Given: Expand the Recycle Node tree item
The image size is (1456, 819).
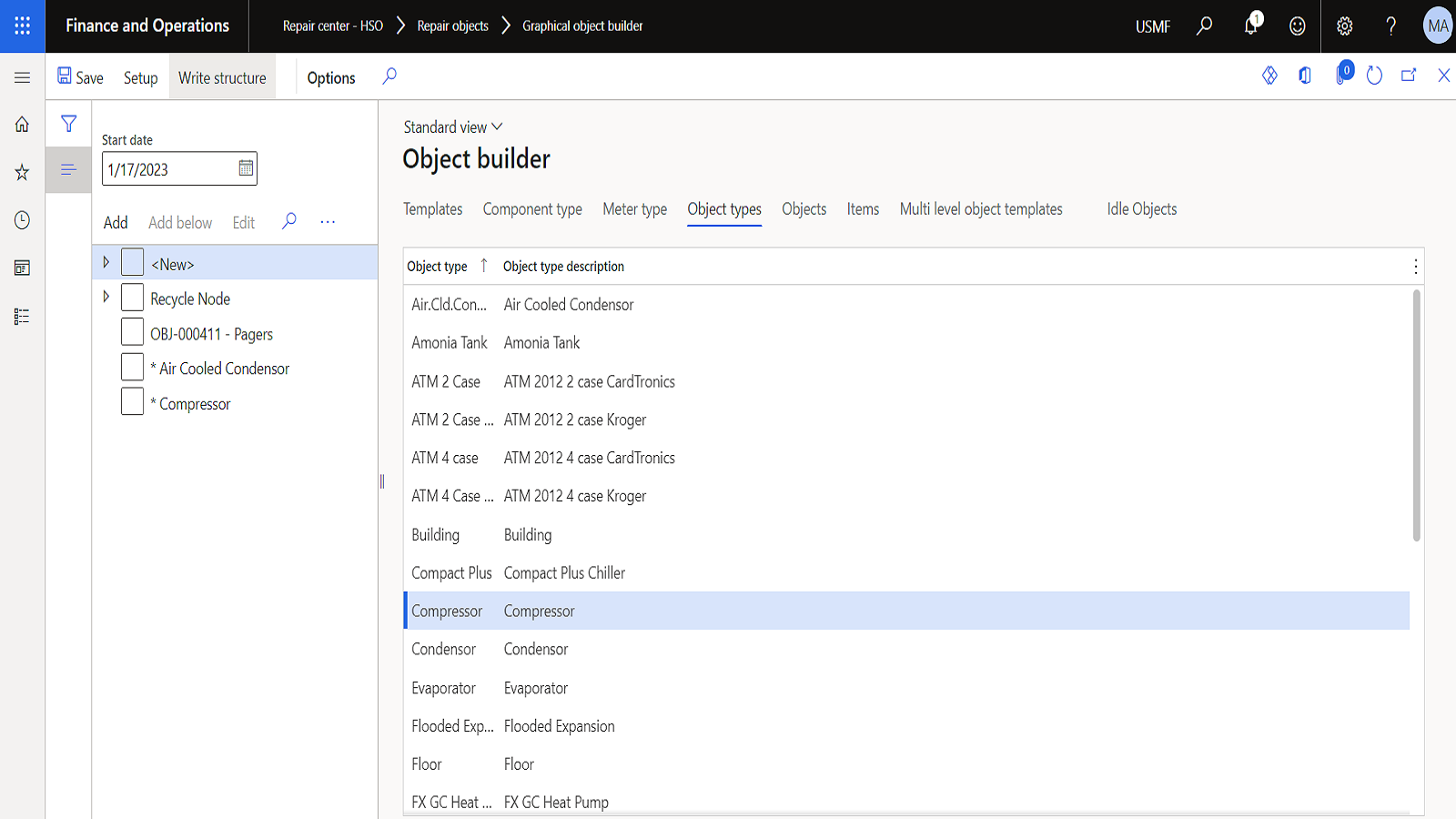Looking at the screenshot, I should (106, 297).
